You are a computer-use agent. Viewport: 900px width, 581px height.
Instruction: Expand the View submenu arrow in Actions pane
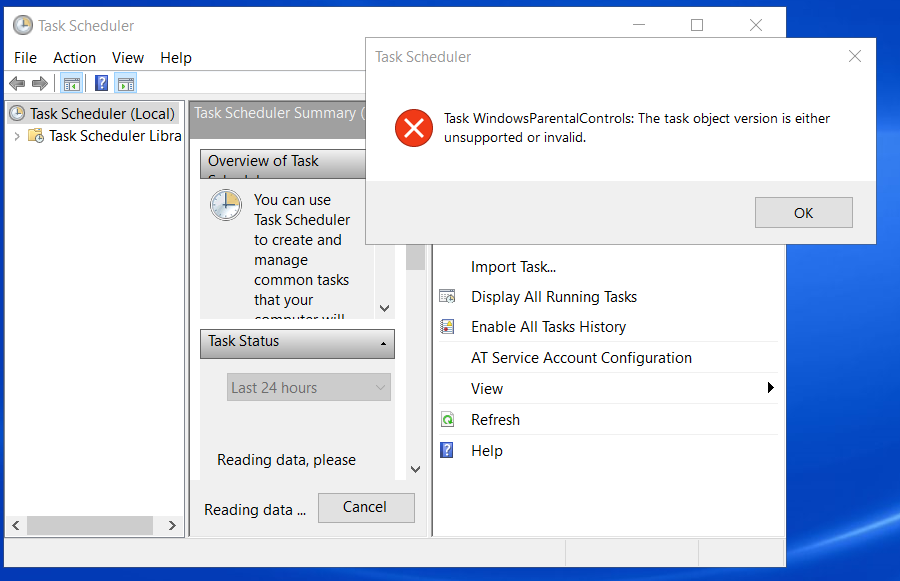pos(770,388)
